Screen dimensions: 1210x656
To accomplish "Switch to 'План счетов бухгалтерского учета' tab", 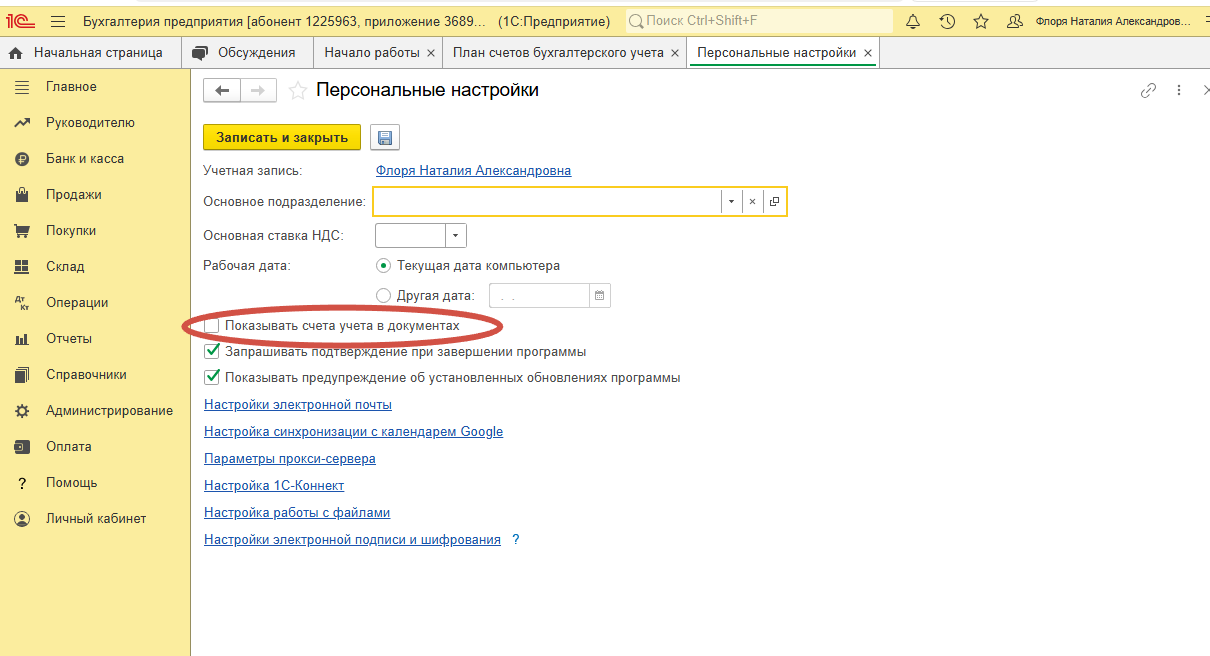I will tap(558, 53).
